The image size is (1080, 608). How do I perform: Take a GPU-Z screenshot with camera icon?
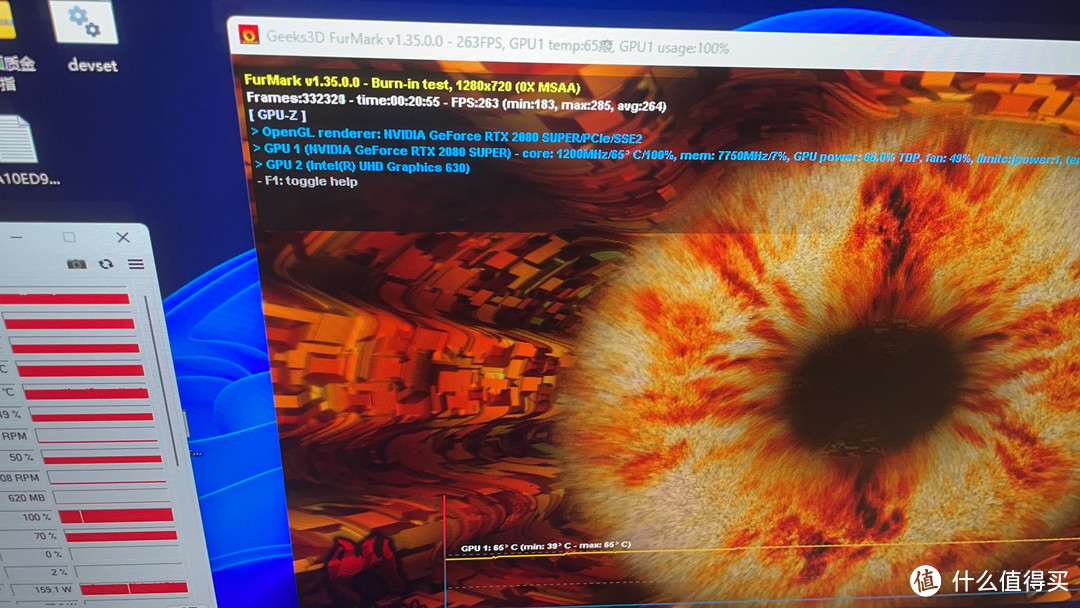pyautogui.click(x=76, y=264)
